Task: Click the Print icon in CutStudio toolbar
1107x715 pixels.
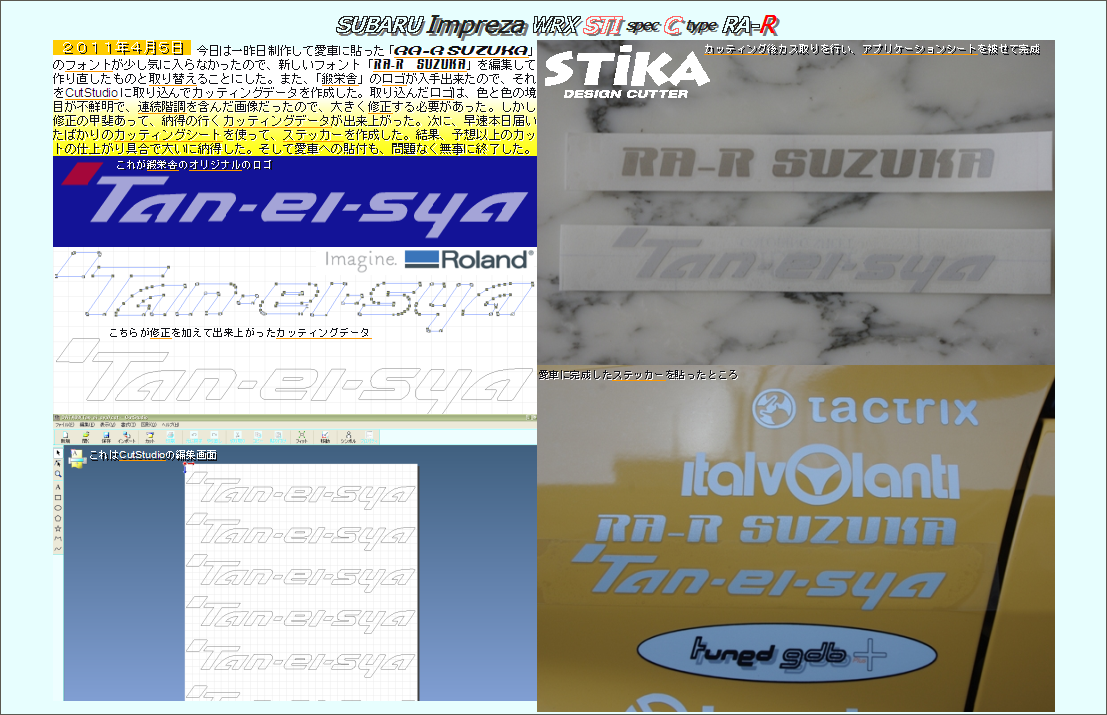Action: point(170,437)
